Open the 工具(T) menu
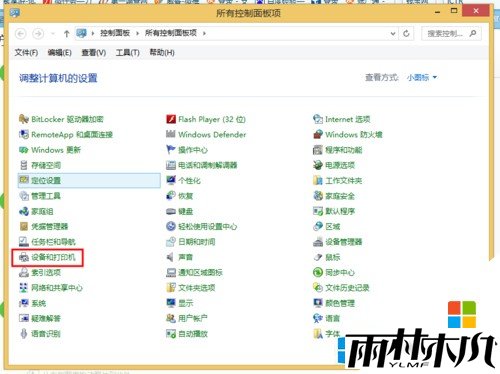This screenshot has width=500, height=374. 127,52
